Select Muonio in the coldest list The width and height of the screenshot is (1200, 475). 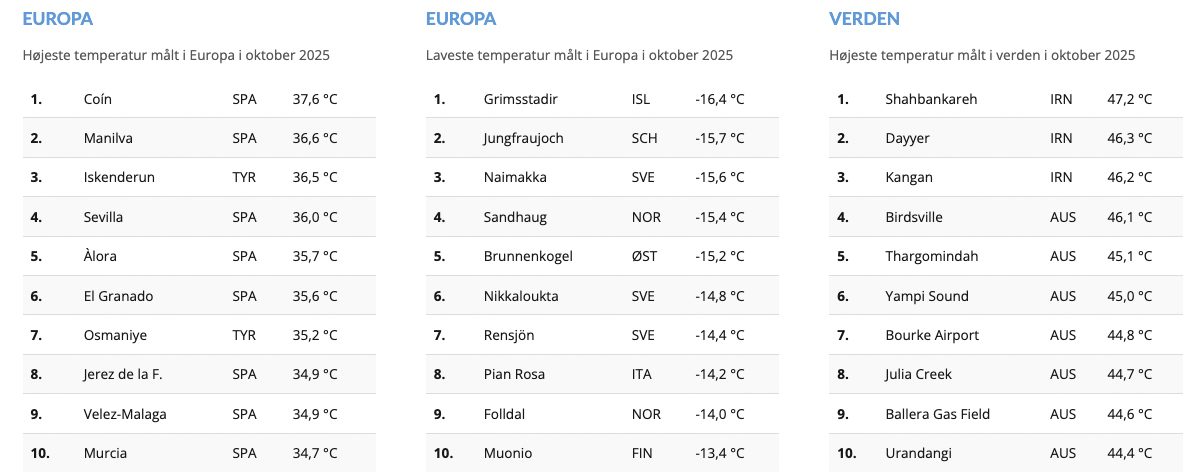[x=508, y=453]
